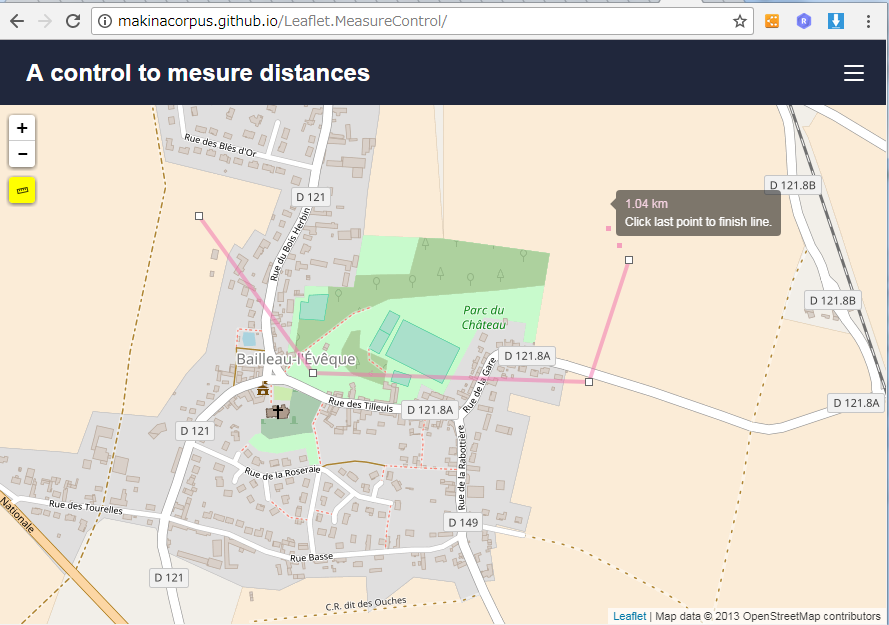889x625 pixels.
Task: Click the page title 'A control to mesure distances'
Action: (x=198, y=73)
